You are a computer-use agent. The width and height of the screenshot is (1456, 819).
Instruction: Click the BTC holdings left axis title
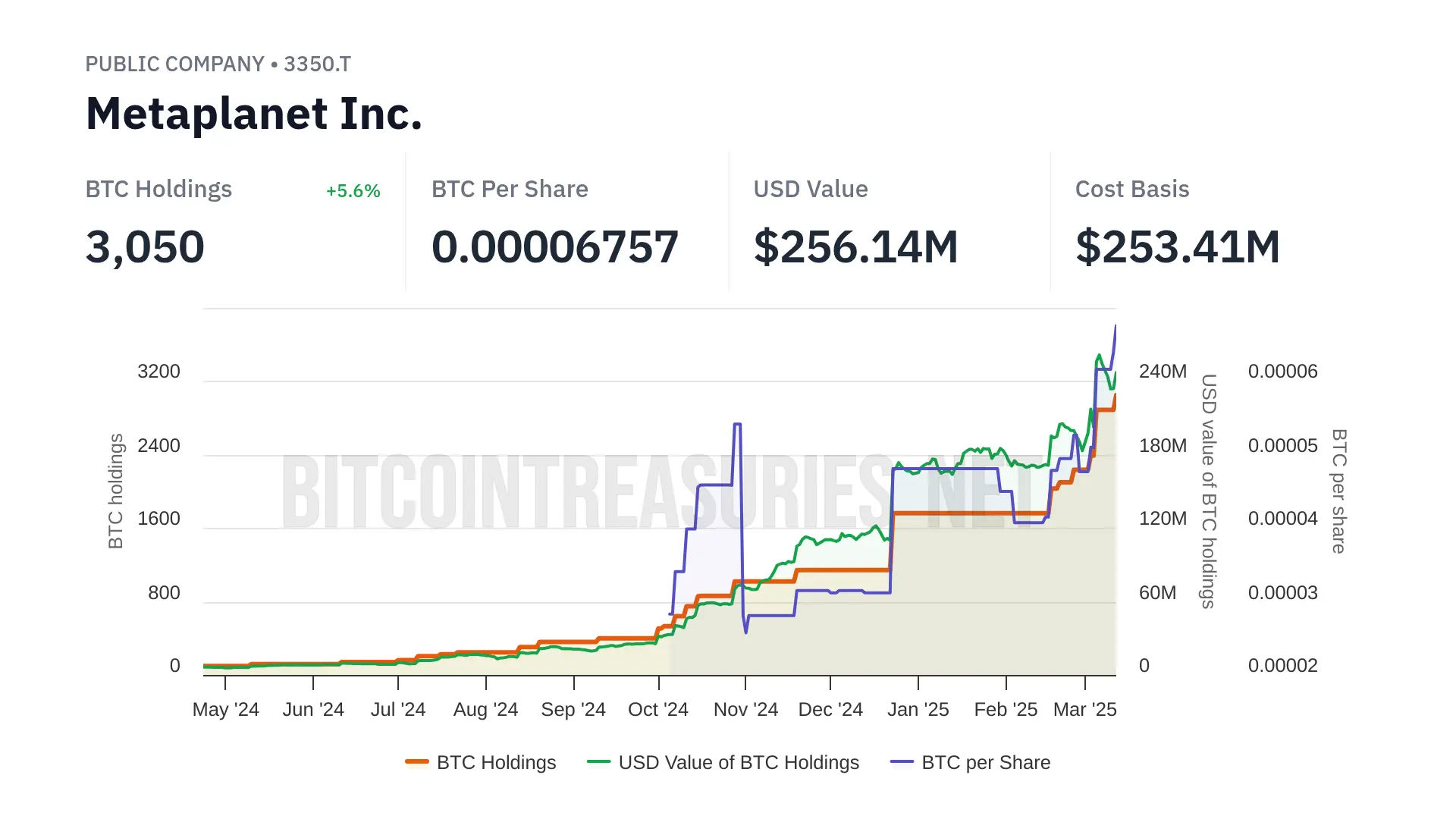[x=116, y=491]
